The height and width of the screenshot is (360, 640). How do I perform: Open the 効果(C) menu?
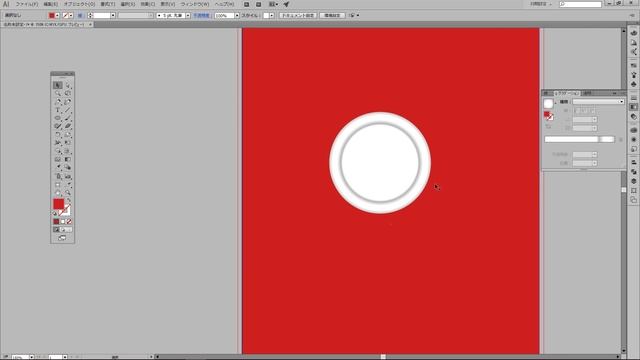(148, 4)
